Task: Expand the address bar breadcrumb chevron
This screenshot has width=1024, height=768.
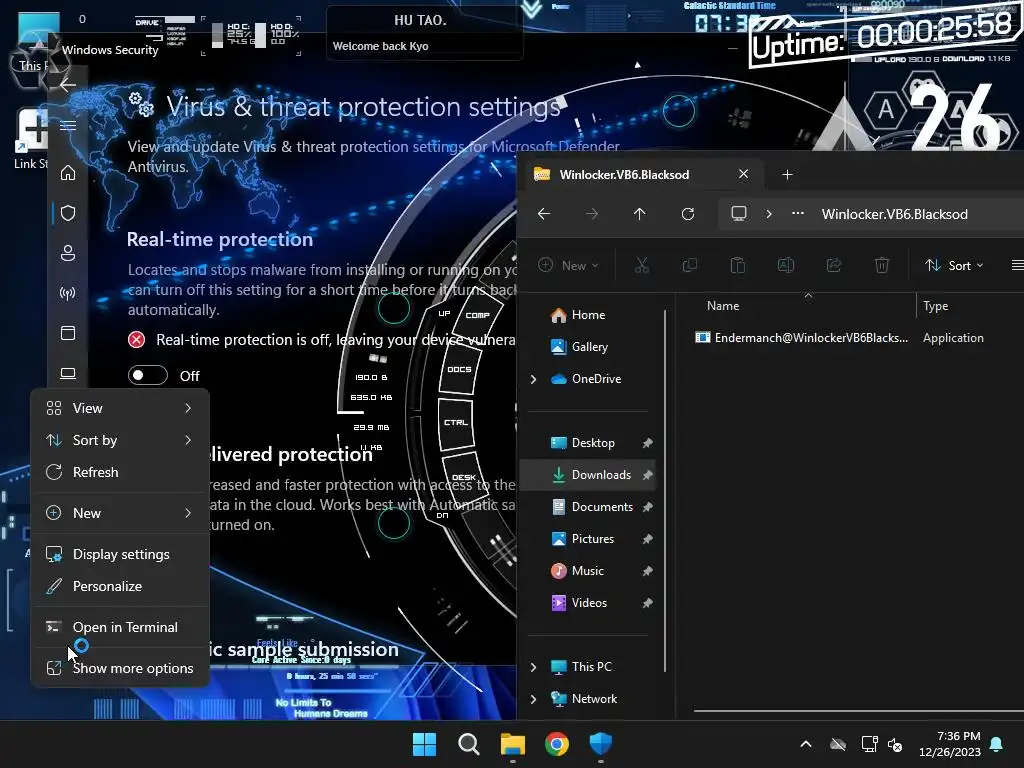Action: 769,214
